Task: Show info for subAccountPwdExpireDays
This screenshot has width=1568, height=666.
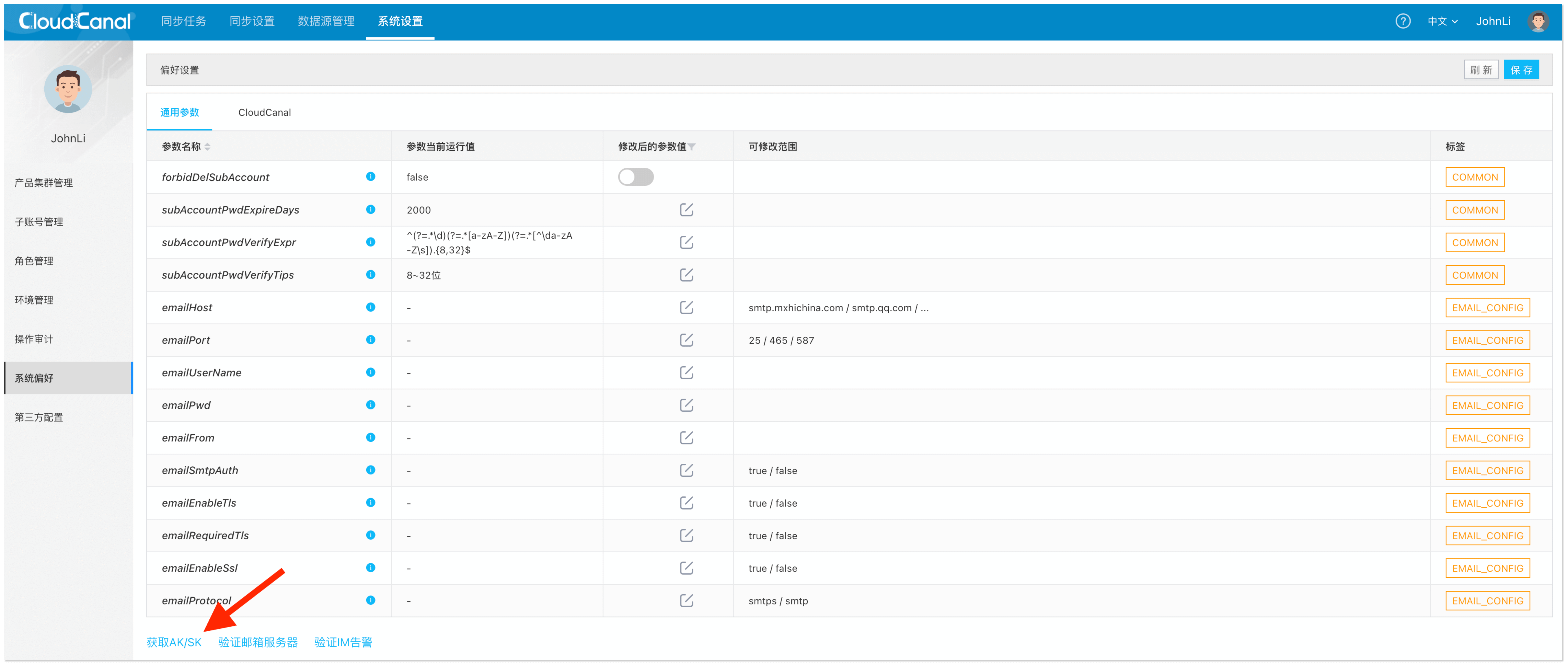Action: [371, 209]
